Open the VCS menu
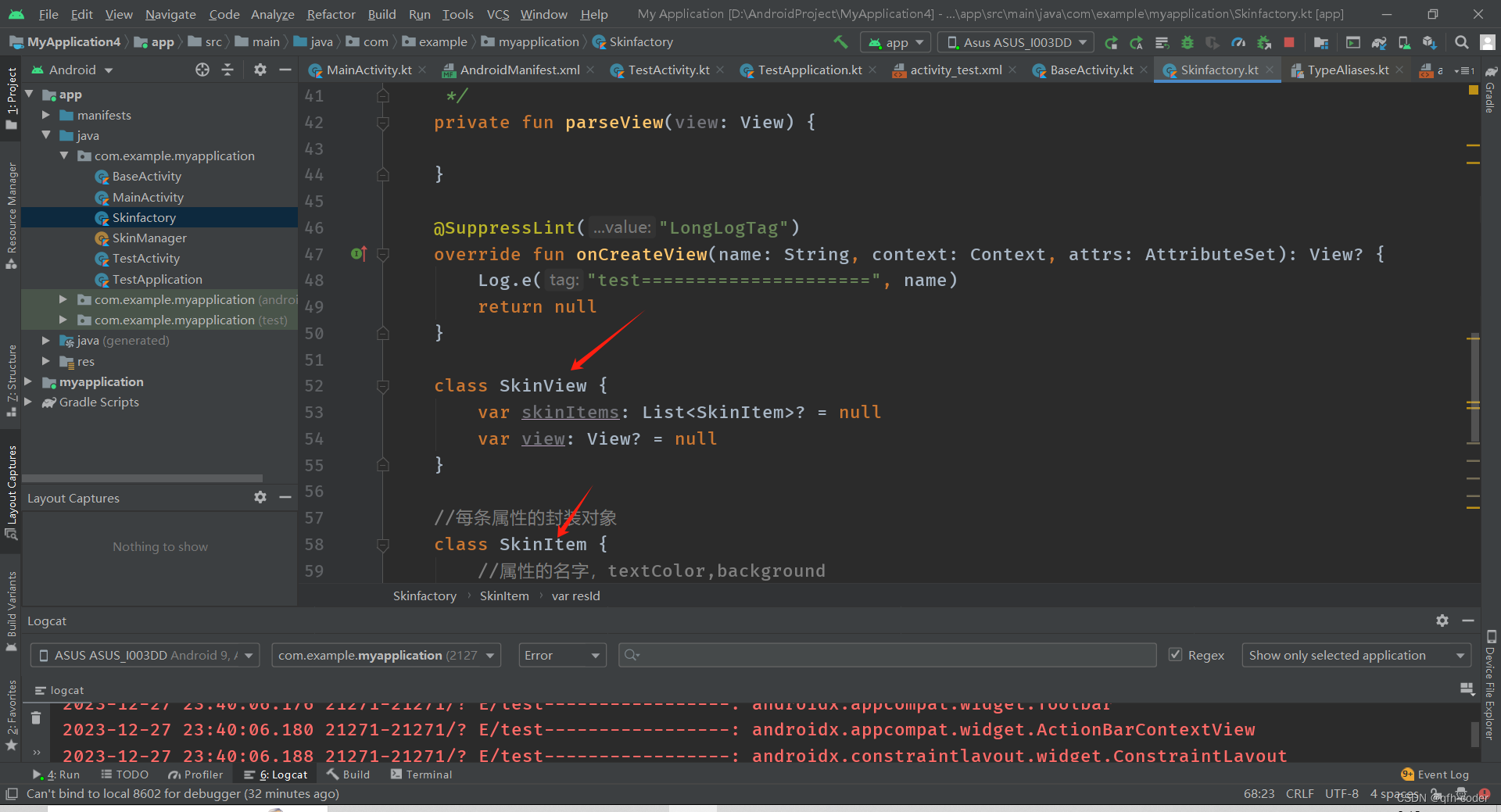 (497, 14)
